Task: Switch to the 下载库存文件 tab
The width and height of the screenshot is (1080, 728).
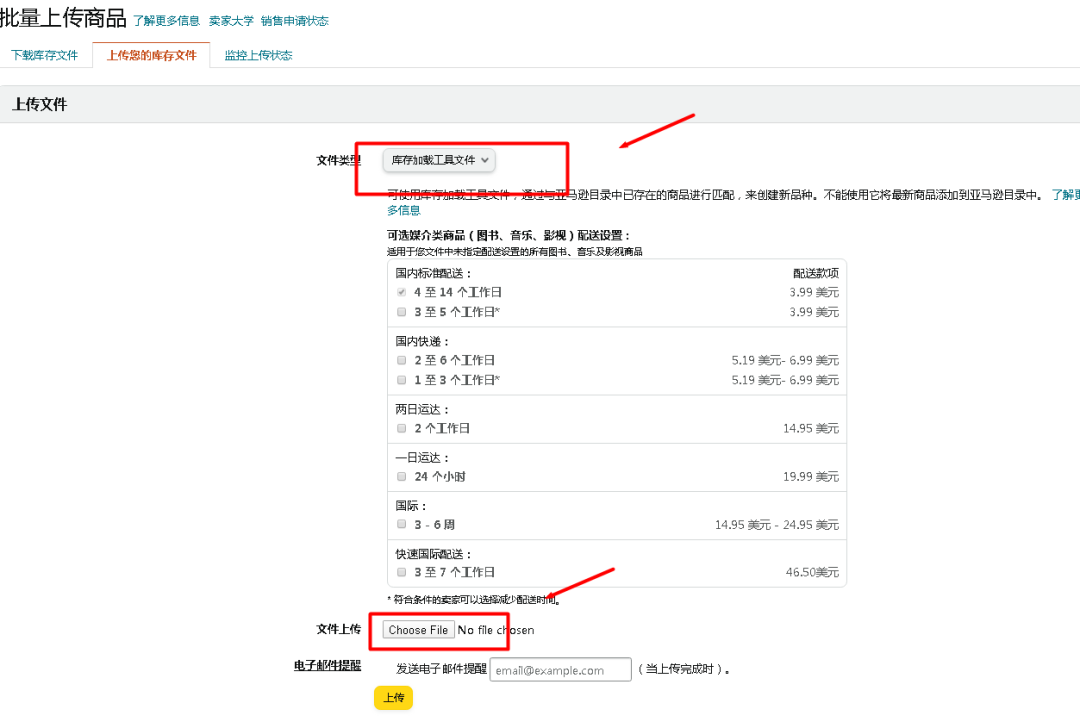Action: click(45, 55)
